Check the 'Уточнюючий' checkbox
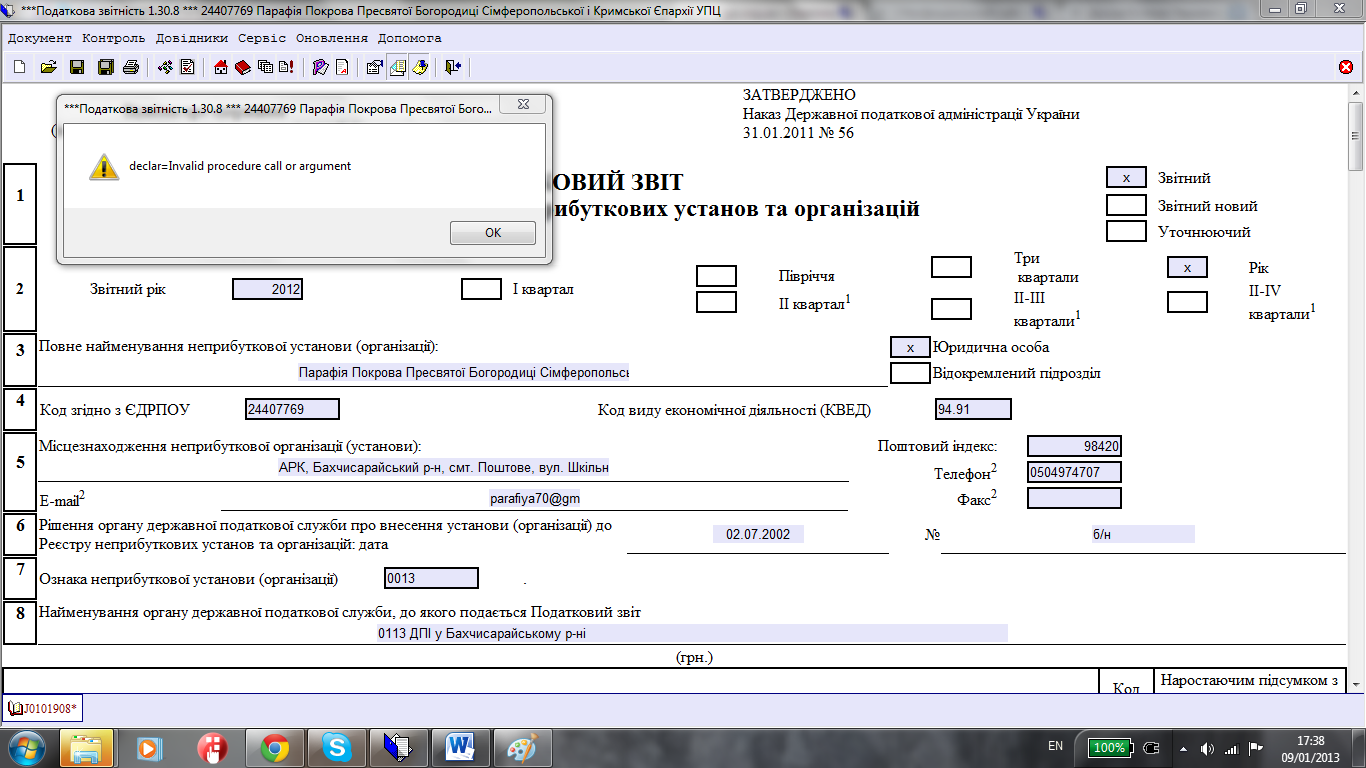 tap(1125, 231)
